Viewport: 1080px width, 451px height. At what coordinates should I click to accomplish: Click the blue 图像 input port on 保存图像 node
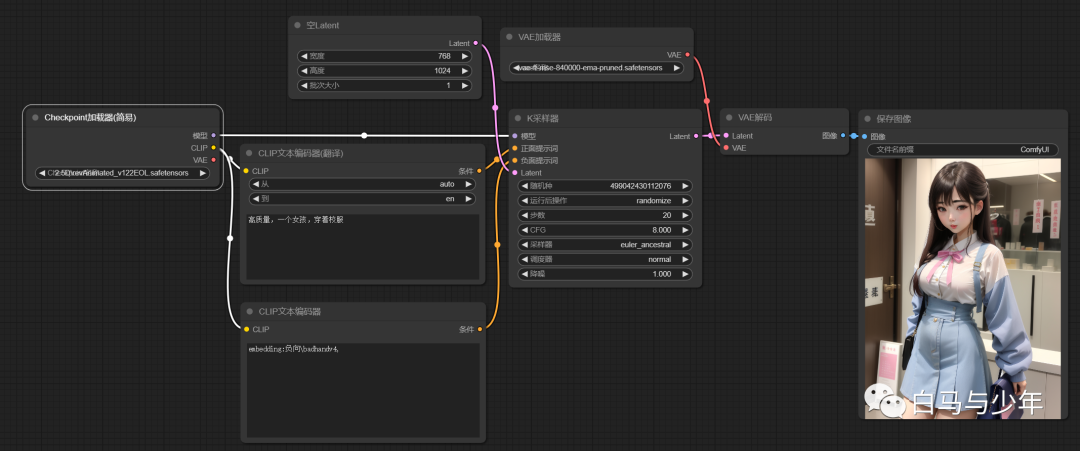coord(865,136)
